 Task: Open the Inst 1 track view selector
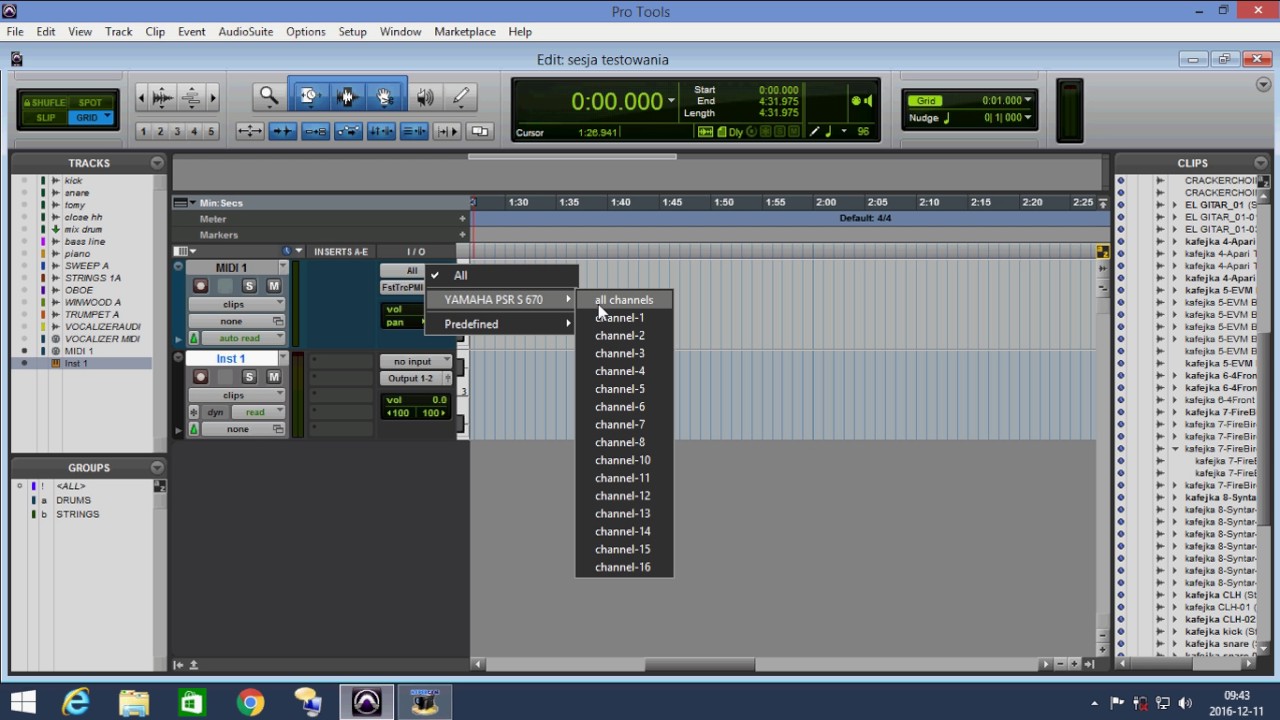pos(237,395)
